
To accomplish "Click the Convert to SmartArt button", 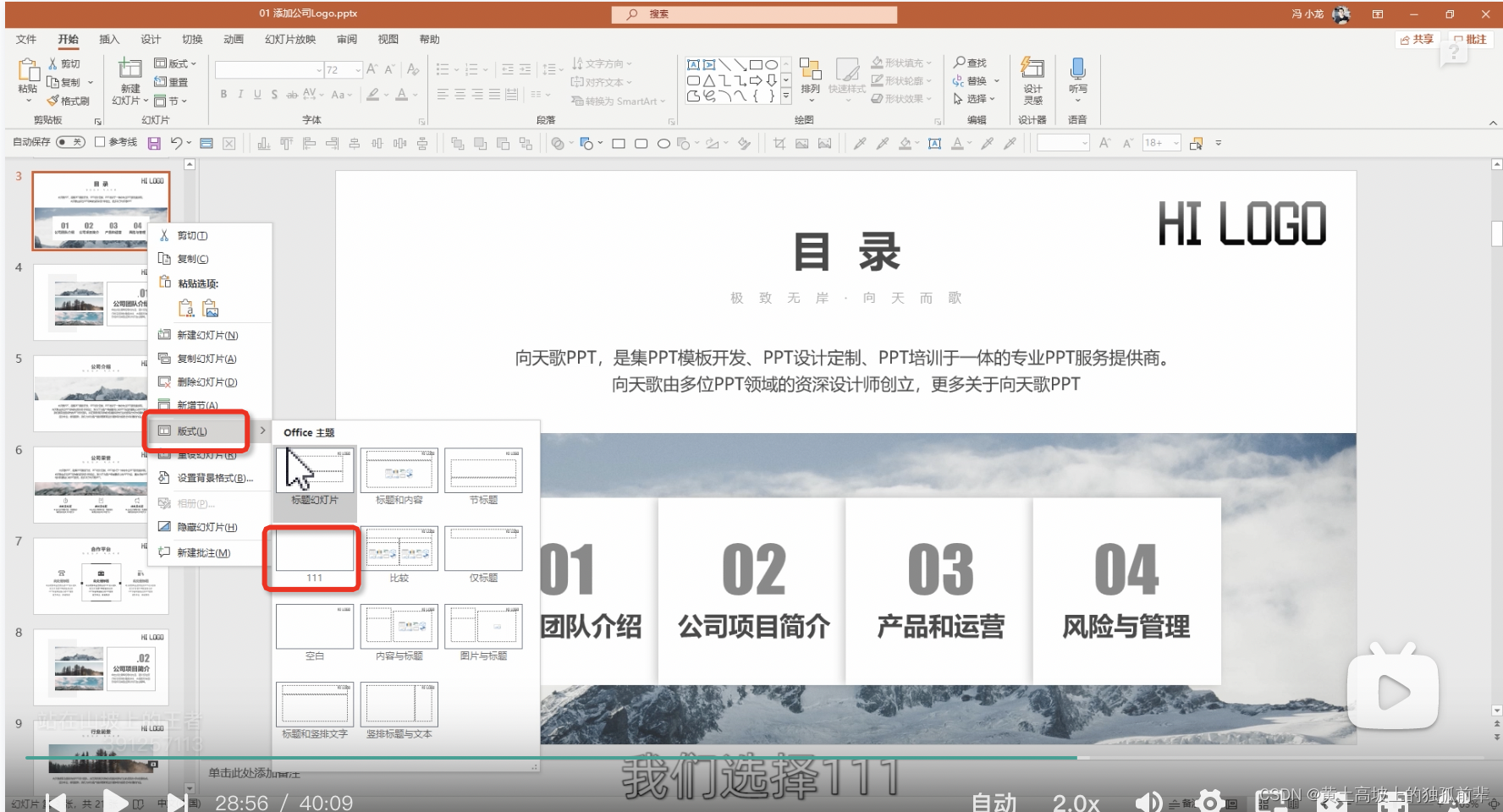I will pyautogui.click(x=619, y=101).
